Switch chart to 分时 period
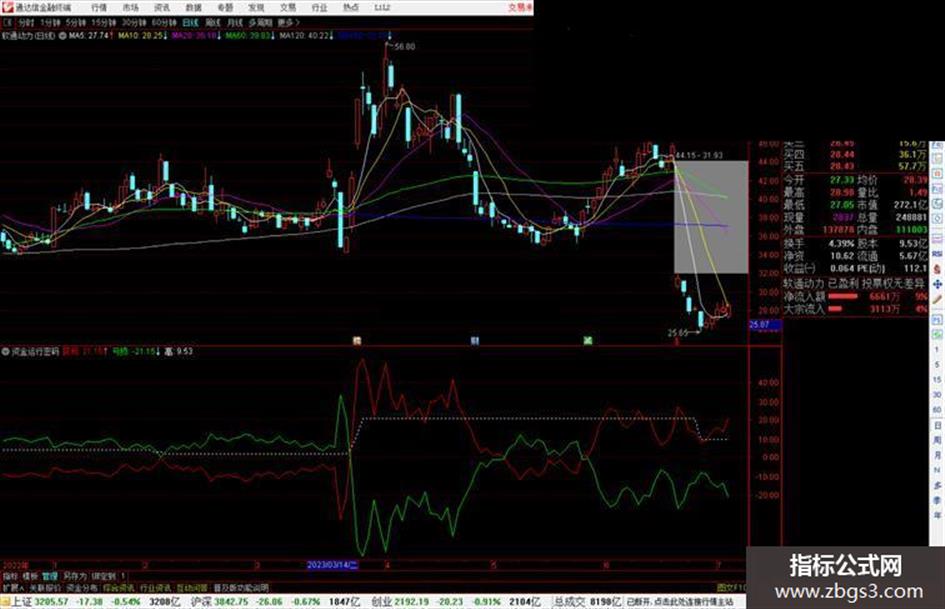Image resolution: width=945 pixels, height=609 pixels. click(x=26, y=22)
